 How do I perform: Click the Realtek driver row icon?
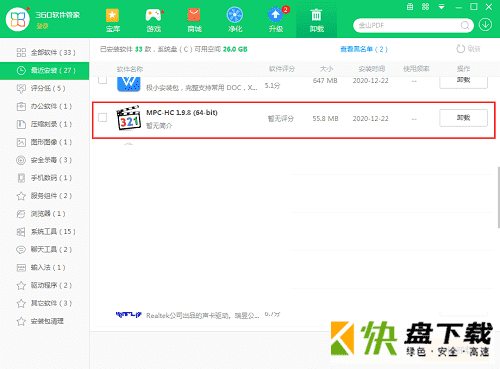pyautogui.click(x=129, y=314)
